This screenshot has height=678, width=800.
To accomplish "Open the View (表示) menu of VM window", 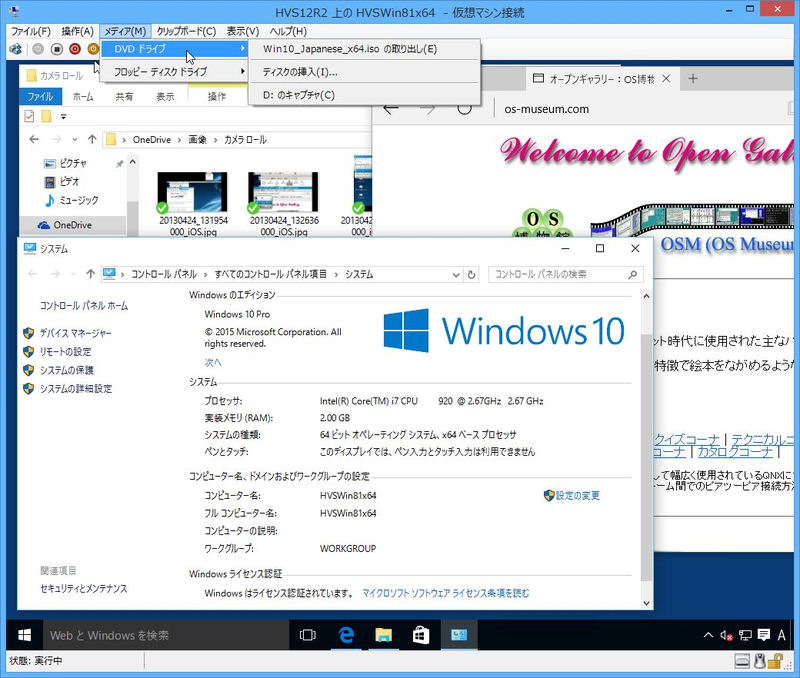I will [243, 31].
